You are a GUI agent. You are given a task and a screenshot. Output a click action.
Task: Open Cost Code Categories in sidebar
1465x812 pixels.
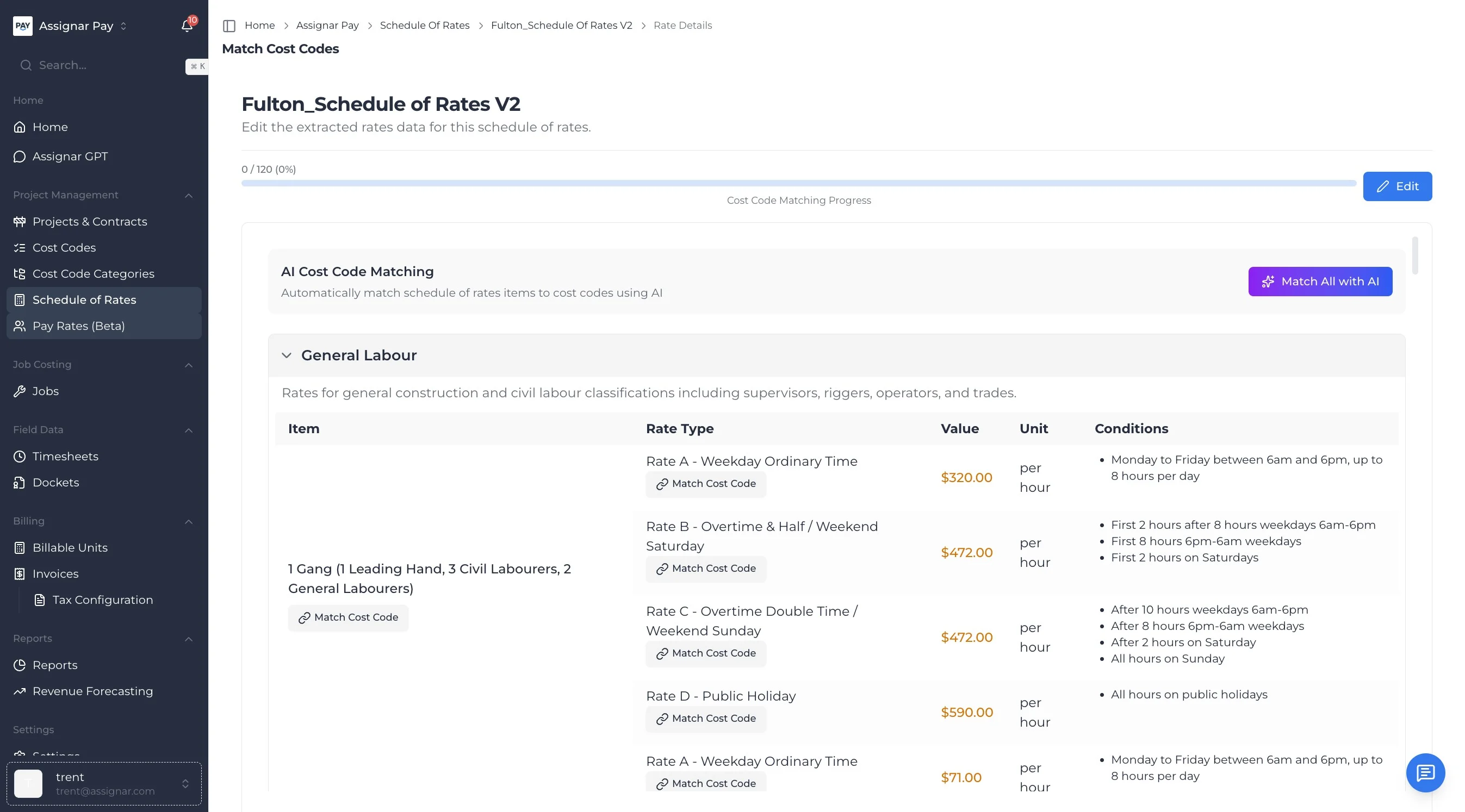click(94, 274)
